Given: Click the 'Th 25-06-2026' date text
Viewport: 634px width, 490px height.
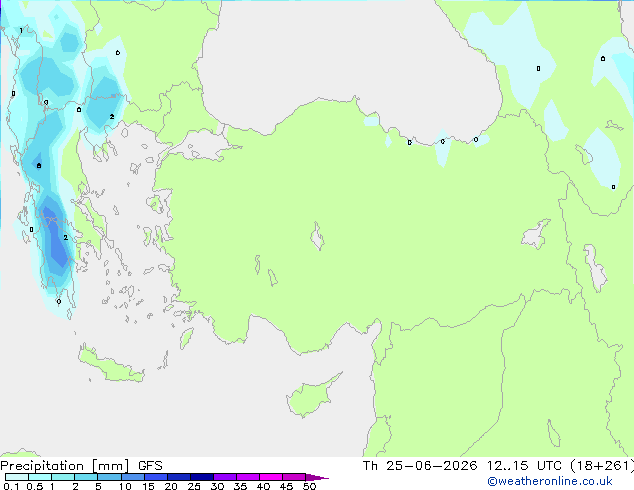Looking at the screenshot, I should point(420,466).
